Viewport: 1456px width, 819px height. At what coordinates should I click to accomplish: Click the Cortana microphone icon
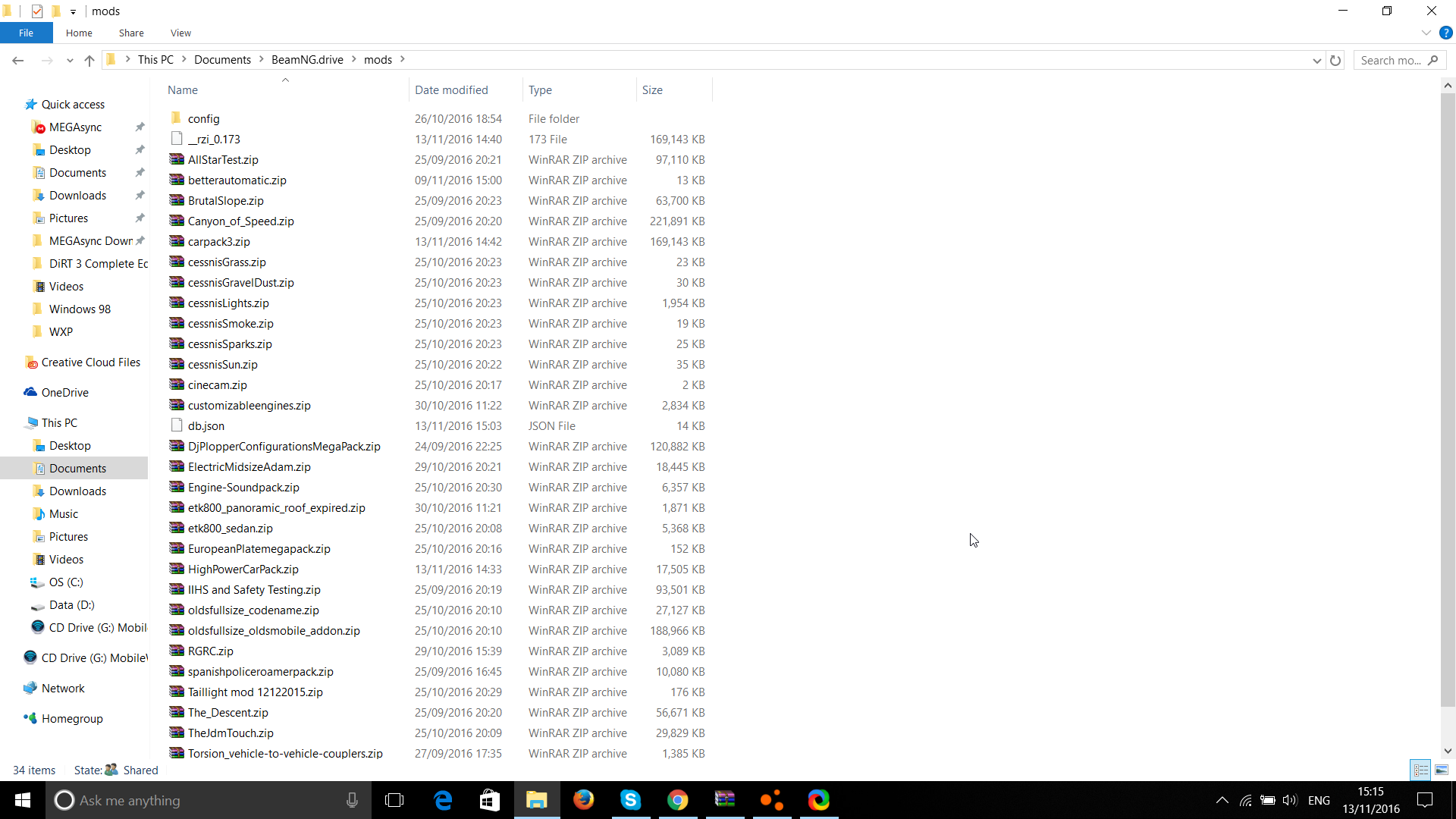coord(352,800)
